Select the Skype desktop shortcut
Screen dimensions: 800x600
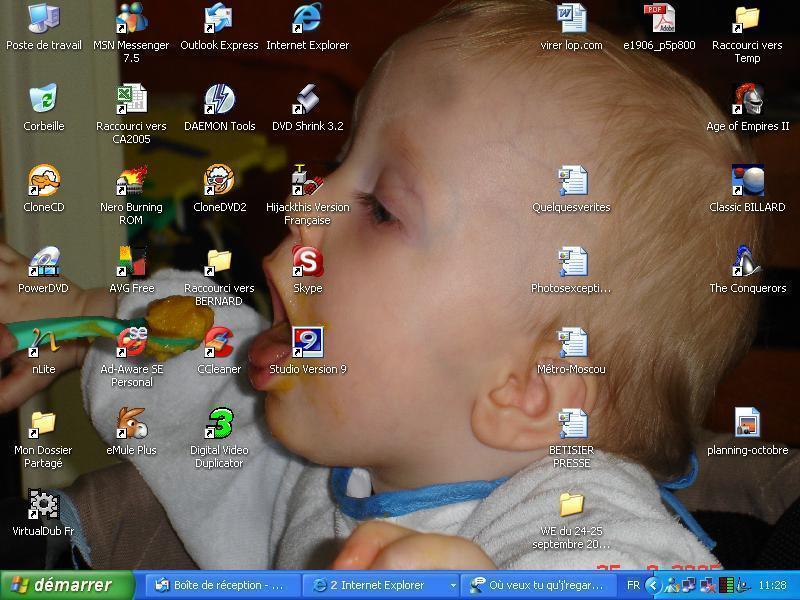pyautogui.click(x=307, y=263)
